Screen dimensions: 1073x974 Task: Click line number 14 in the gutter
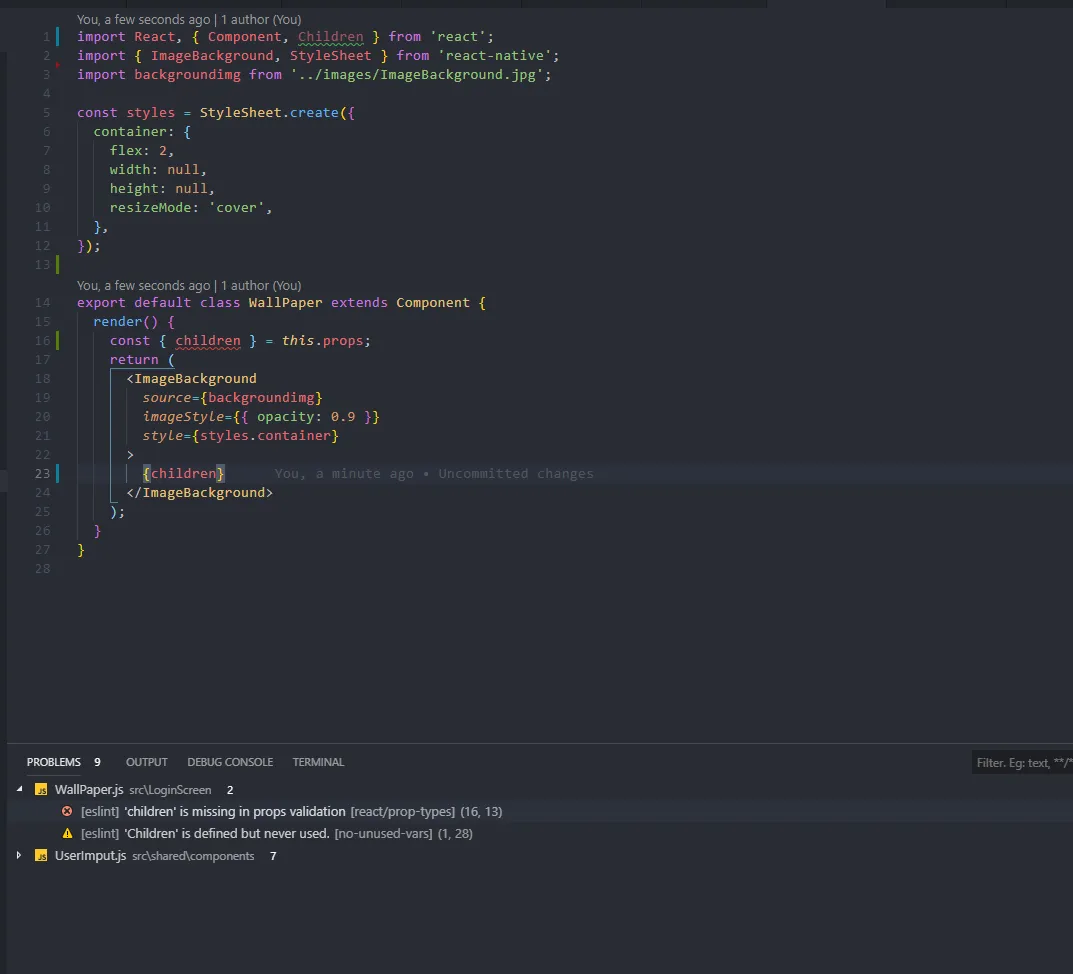[42, 303]
